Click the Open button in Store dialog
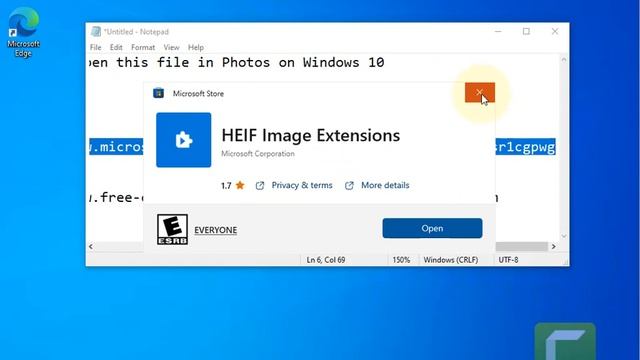 [x=432, y=228]
